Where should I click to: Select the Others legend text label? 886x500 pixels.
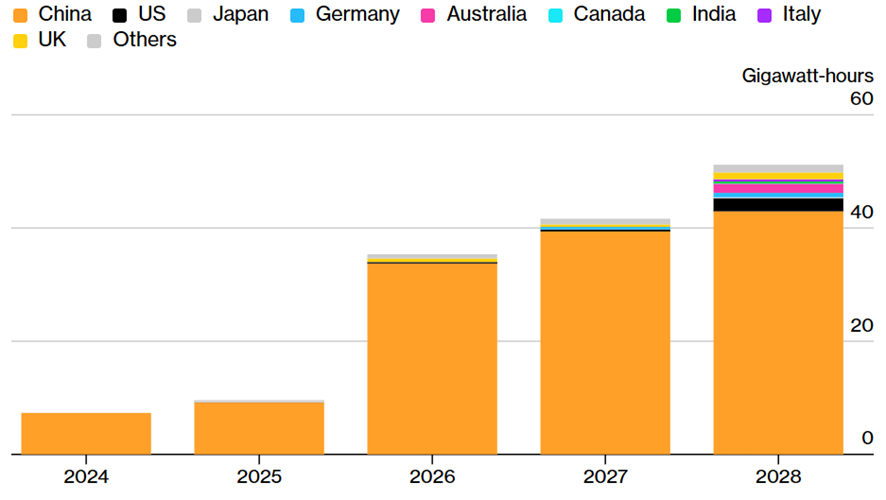144,40
